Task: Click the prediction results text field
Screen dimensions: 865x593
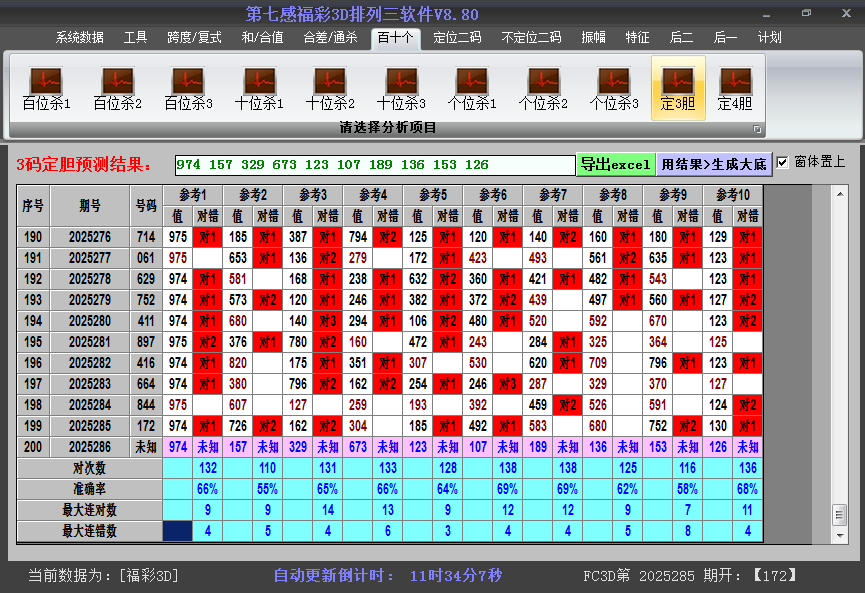Action: 375,164
